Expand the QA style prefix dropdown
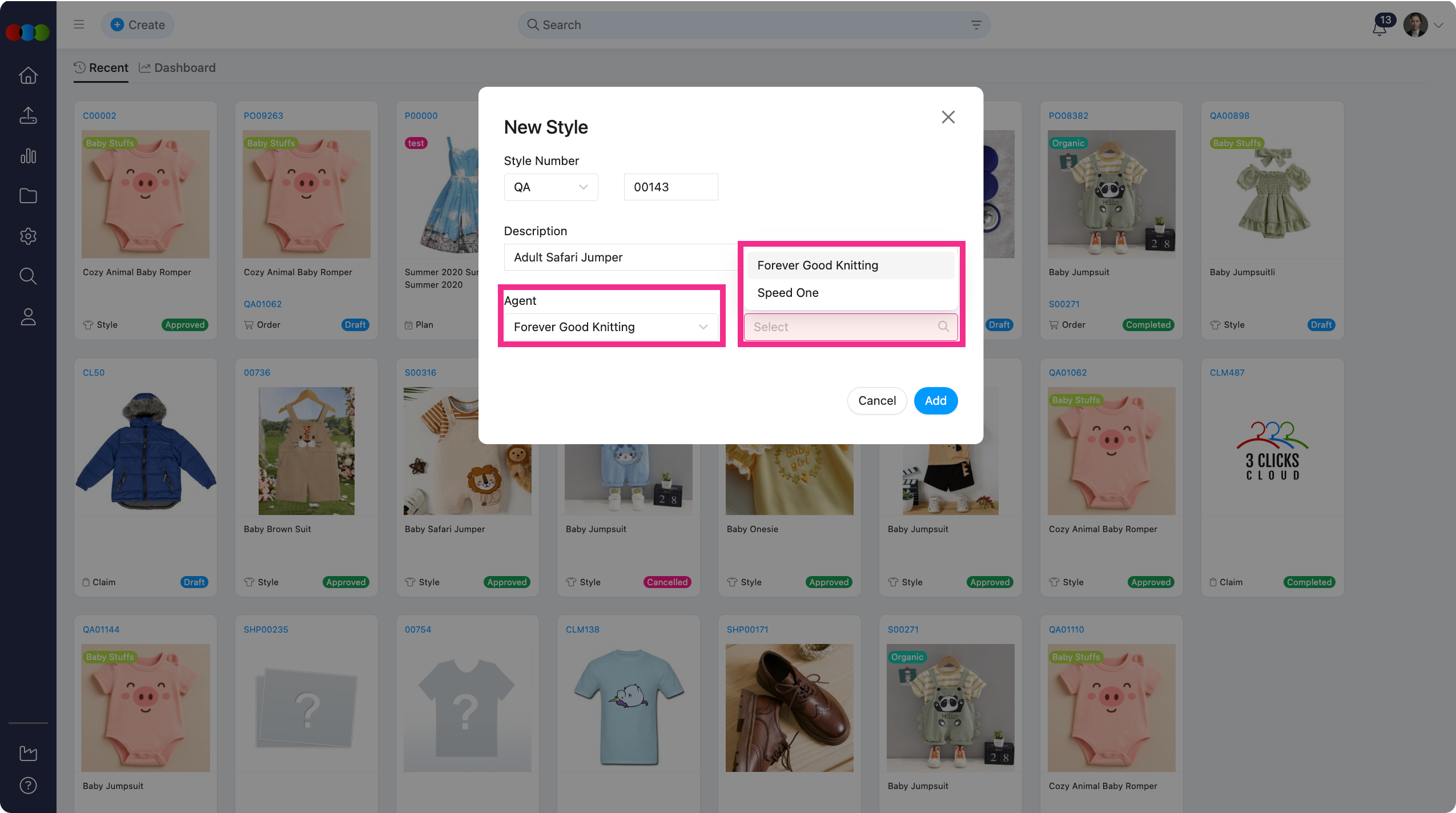The width and height of the screenshot is (1456, 813). click(x=550, y=187)
